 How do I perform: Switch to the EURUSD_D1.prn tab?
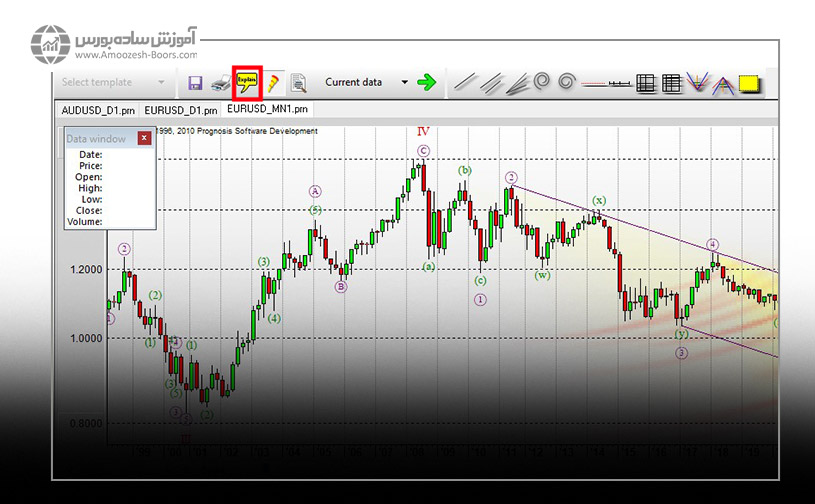(x=181, y=109)
